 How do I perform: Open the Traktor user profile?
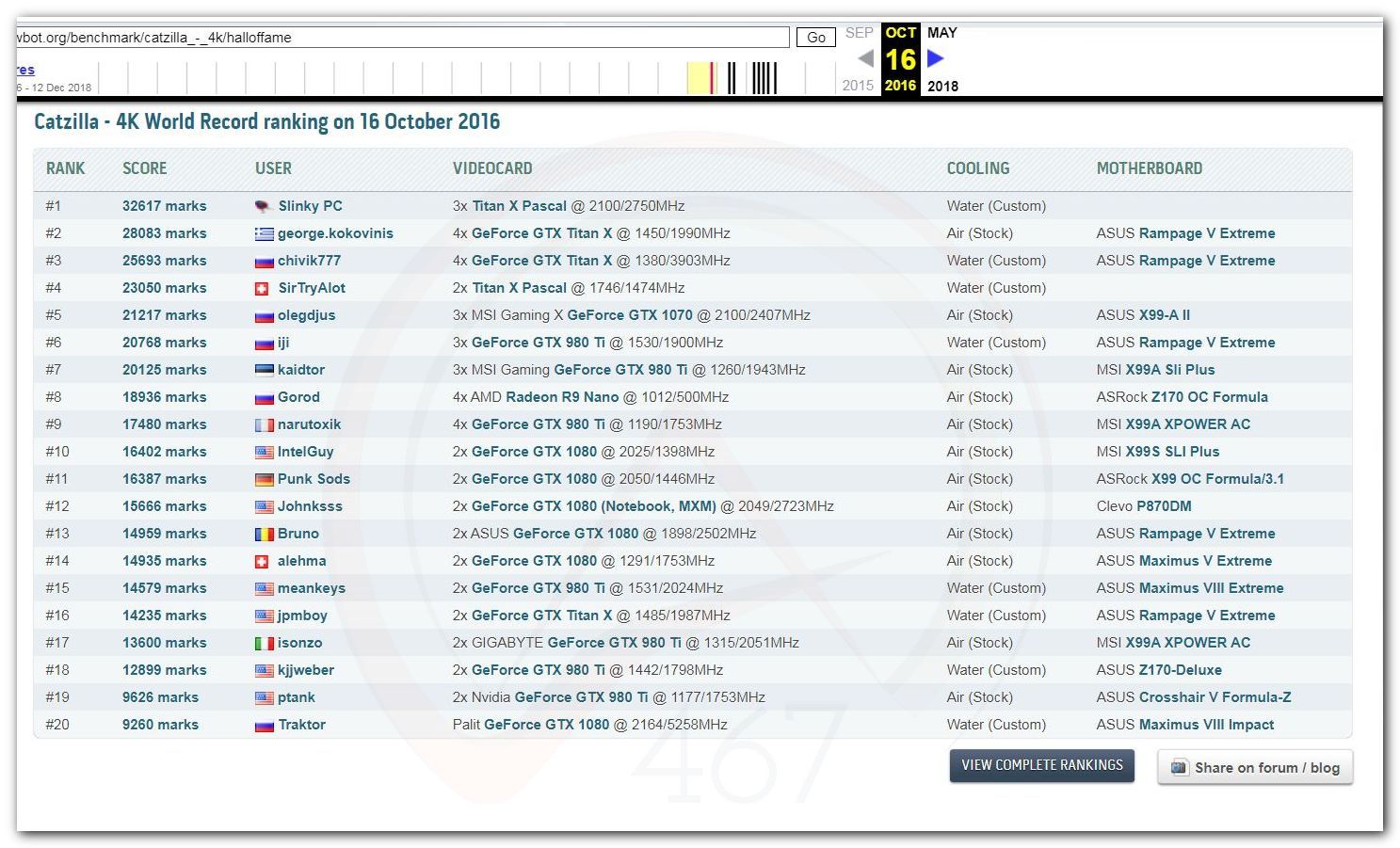click(x=301, y=725)
